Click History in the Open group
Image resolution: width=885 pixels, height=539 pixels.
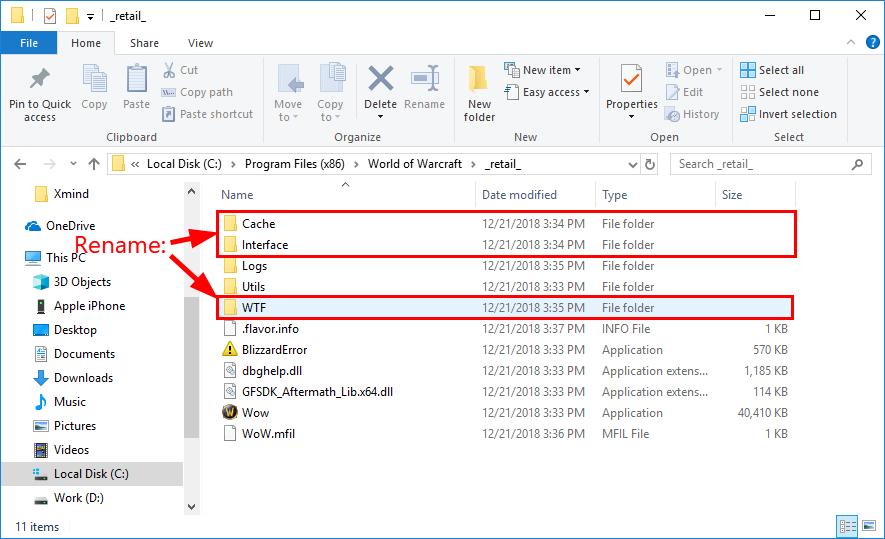(692, 114)
